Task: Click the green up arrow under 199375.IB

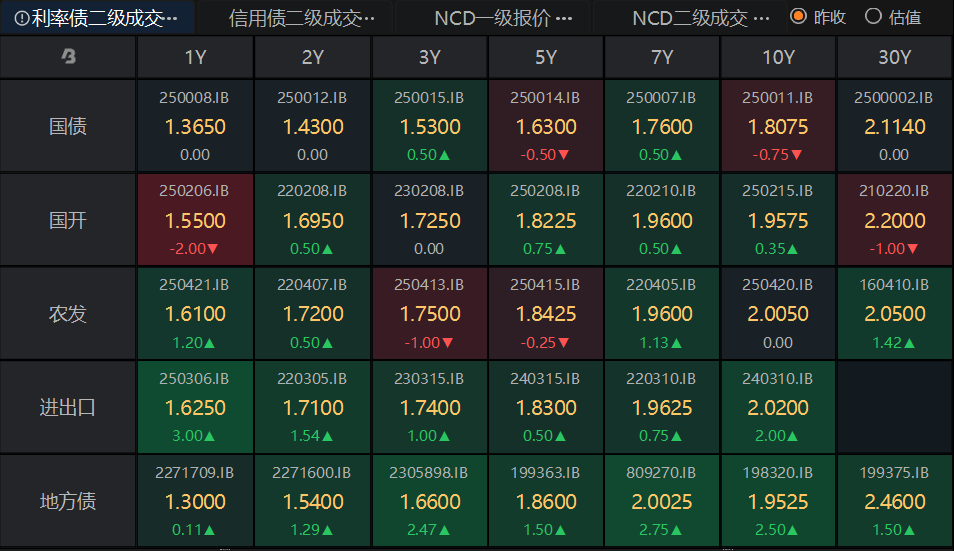Action: (910, 530)
